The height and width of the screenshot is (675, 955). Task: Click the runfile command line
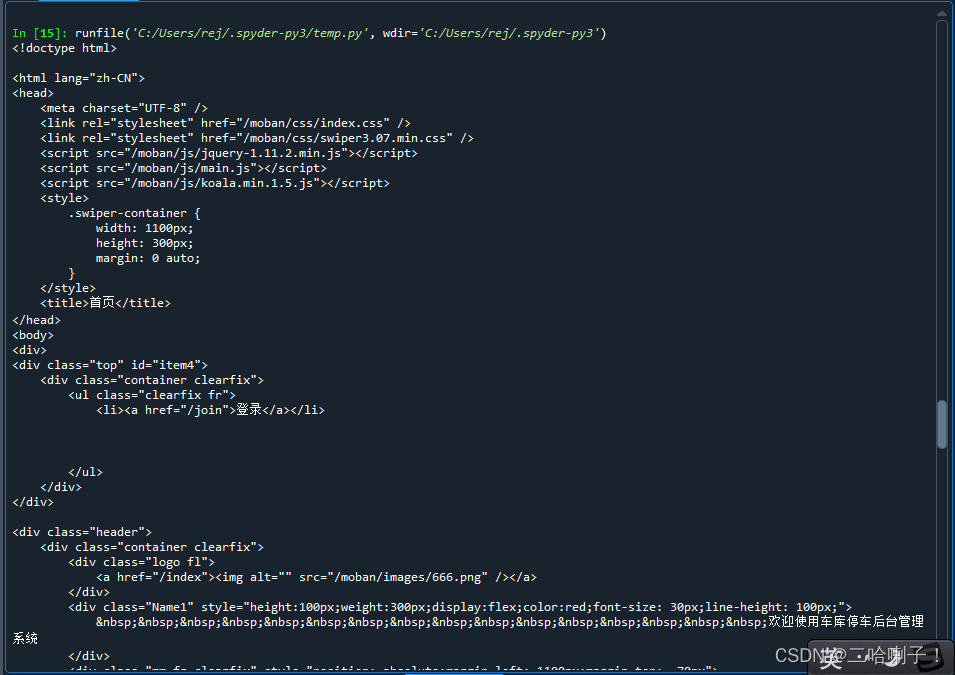(x=340, y=33)
